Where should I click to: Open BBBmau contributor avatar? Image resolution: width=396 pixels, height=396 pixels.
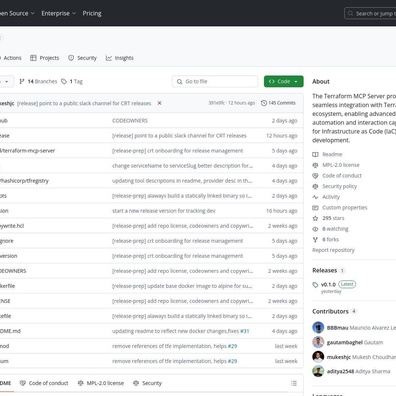pyautogui.click(x=318, y=328)
